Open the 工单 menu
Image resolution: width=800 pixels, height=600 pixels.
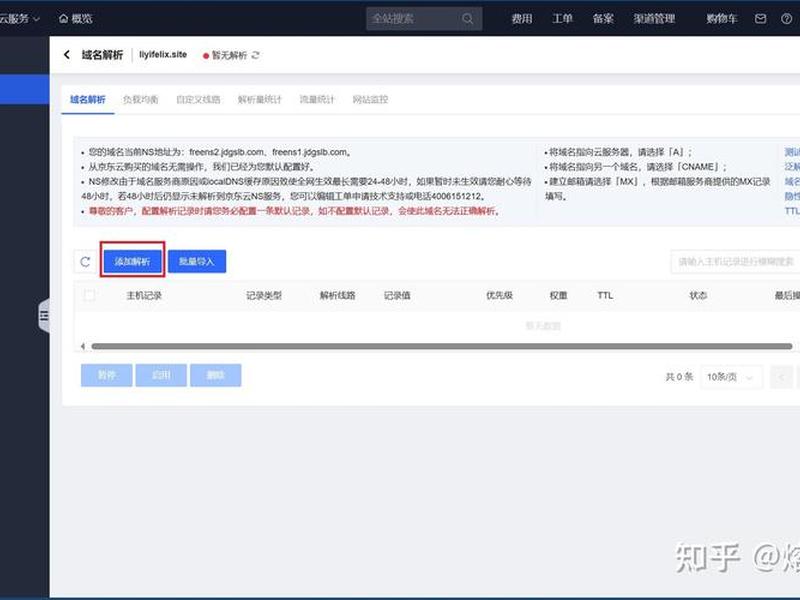click(x=562, y=19)
